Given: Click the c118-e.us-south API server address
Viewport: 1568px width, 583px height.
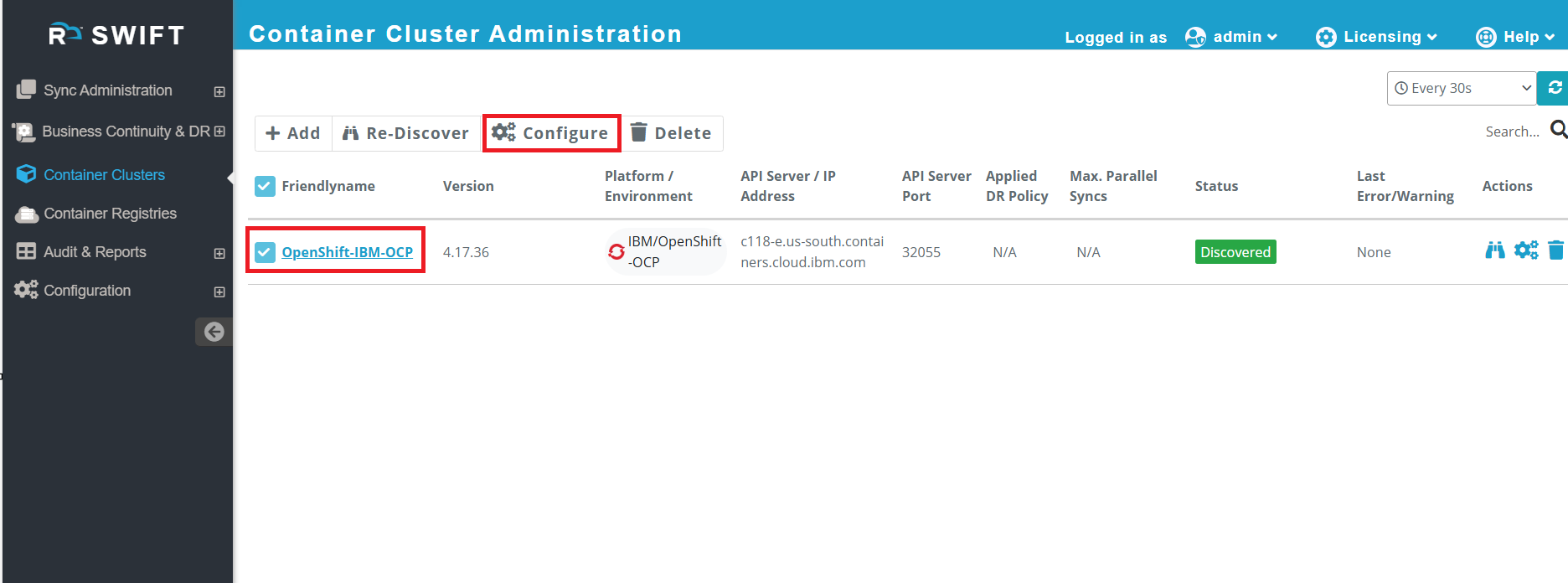Looking at the screenshot, I should click(812, 251).
